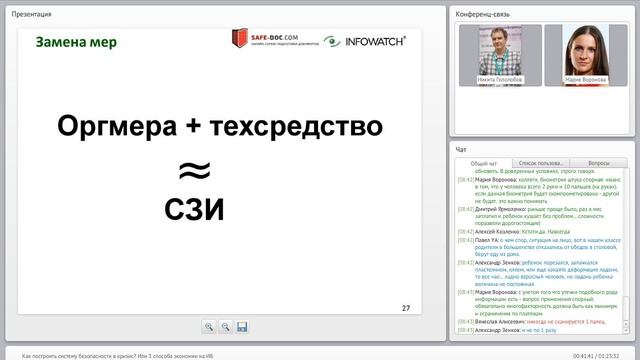Click Павел УА's chat message

(x=539, y=247)
